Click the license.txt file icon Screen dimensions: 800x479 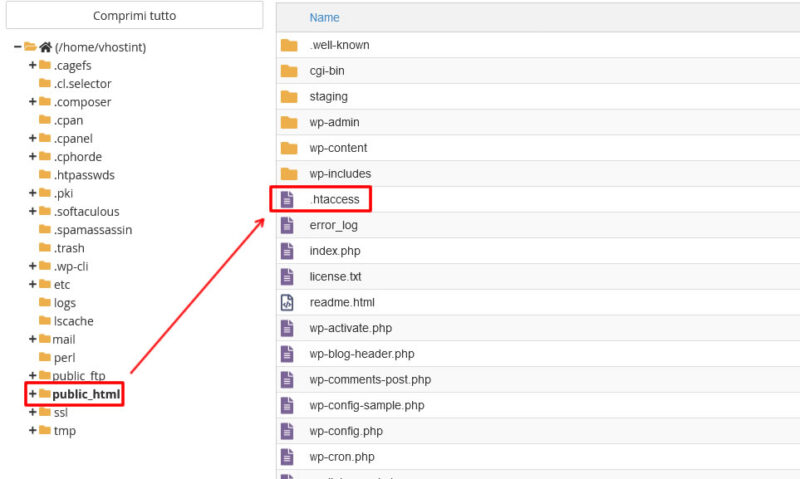pos(287,276)
